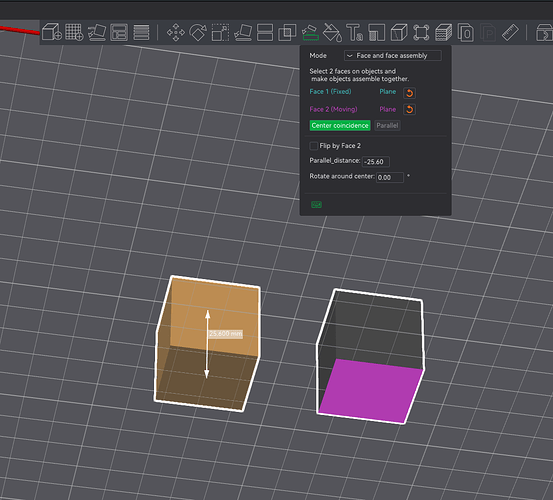This screenshot has height=500, width=553.
Task: Click the Plane text beside Face 1
Action: (388, 92)
